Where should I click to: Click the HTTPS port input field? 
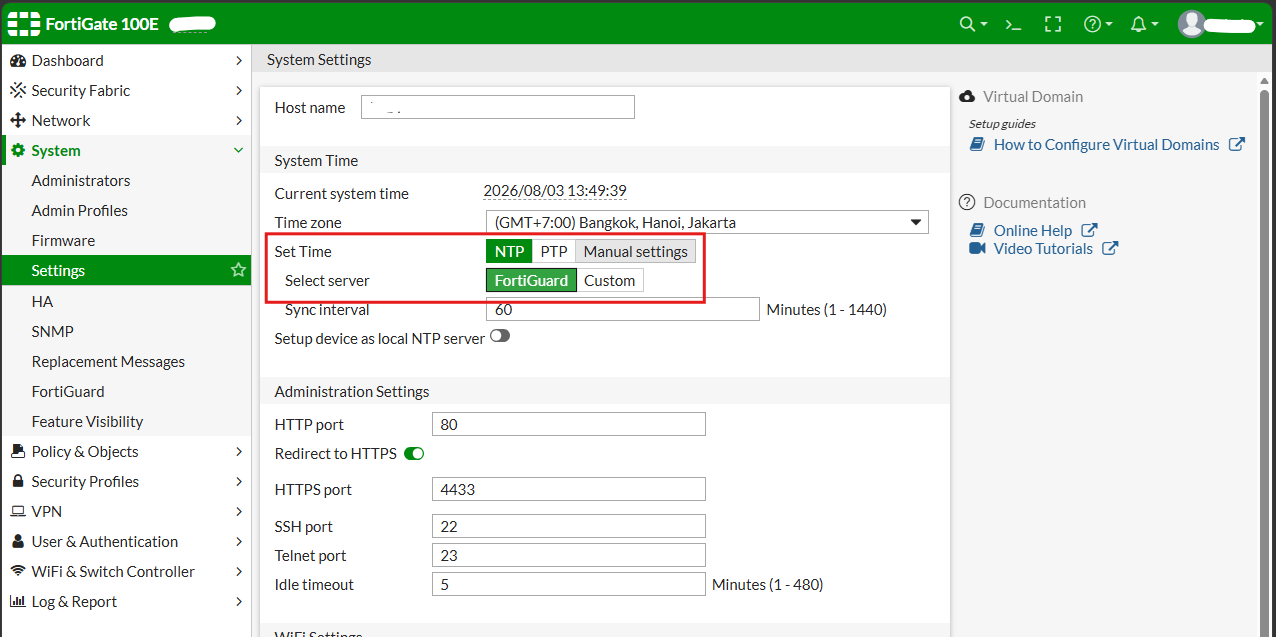pos(569,489)
